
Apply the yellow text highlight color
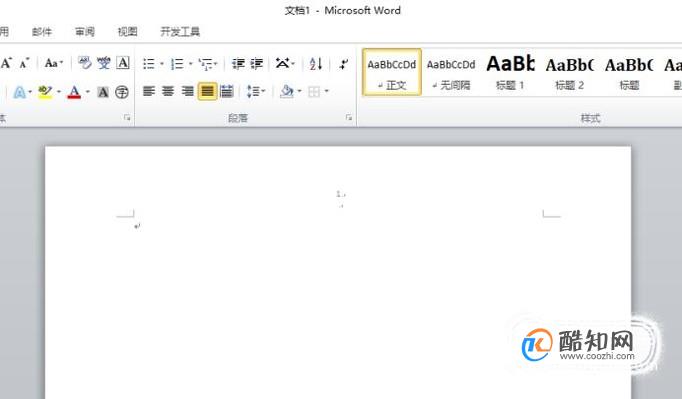(x=45, y=92)
